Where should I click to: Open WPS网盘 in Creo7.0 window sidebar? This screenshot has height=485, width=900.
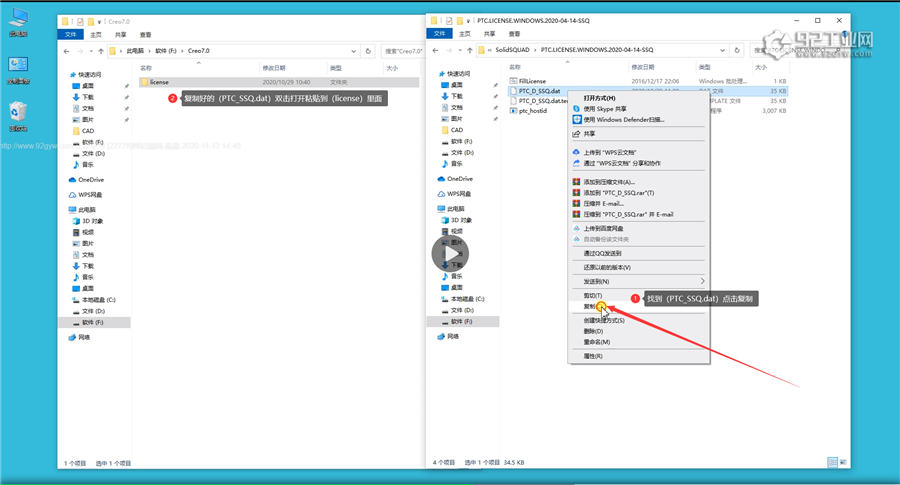85,195
